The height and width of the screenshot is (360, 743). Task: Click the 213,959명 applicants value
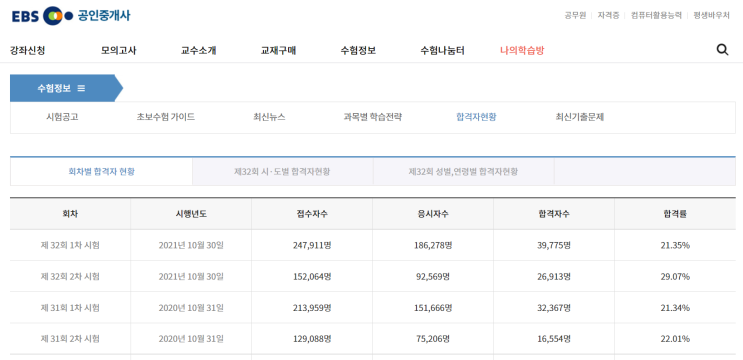click(x=312, y=308)
